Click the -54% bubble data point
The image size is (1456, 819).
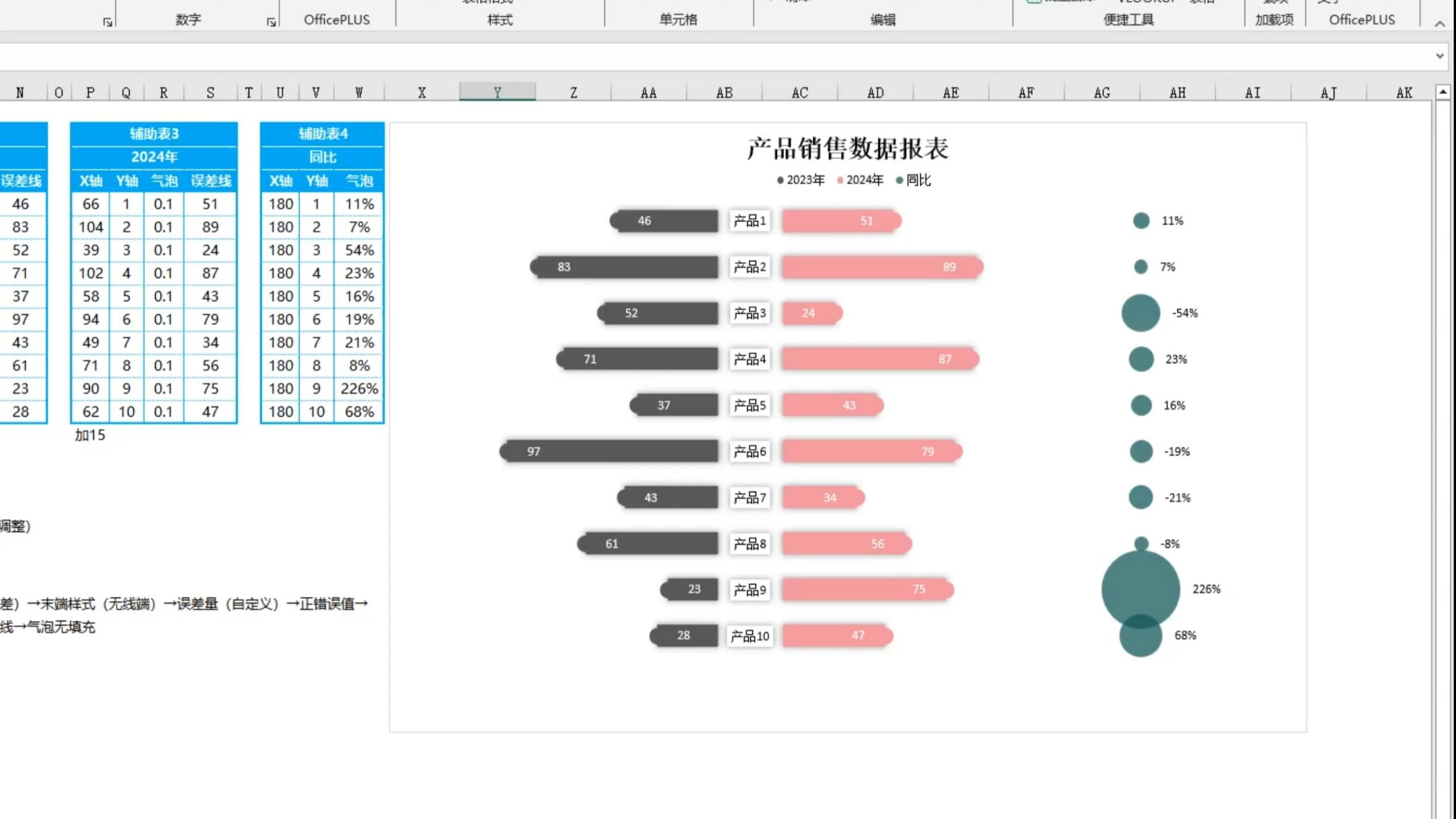pyautogui.click(x=1140, y=312)
